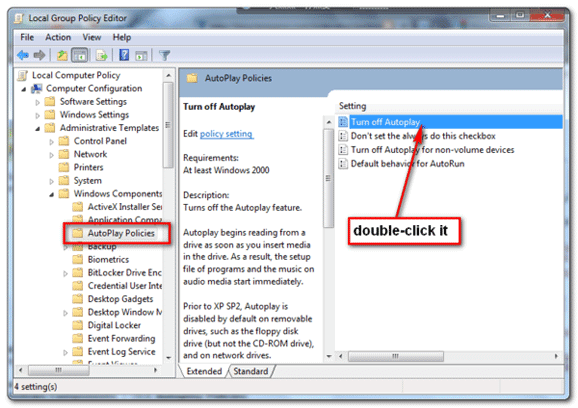Click the Computer Configuration computer icon
578x408 pixels.
pos(36,88)
